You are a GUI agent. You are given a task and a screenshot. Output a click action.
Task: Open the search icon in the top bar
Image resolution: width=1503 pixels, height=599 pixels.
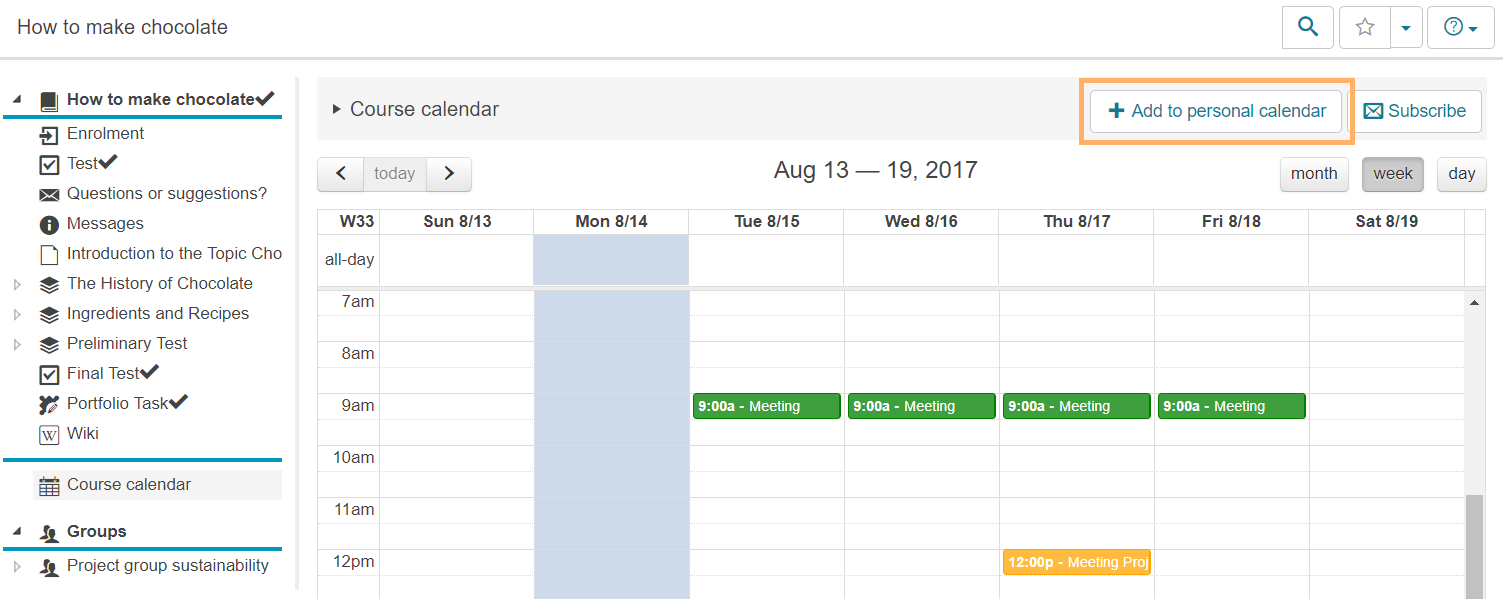coord(1307,27)
